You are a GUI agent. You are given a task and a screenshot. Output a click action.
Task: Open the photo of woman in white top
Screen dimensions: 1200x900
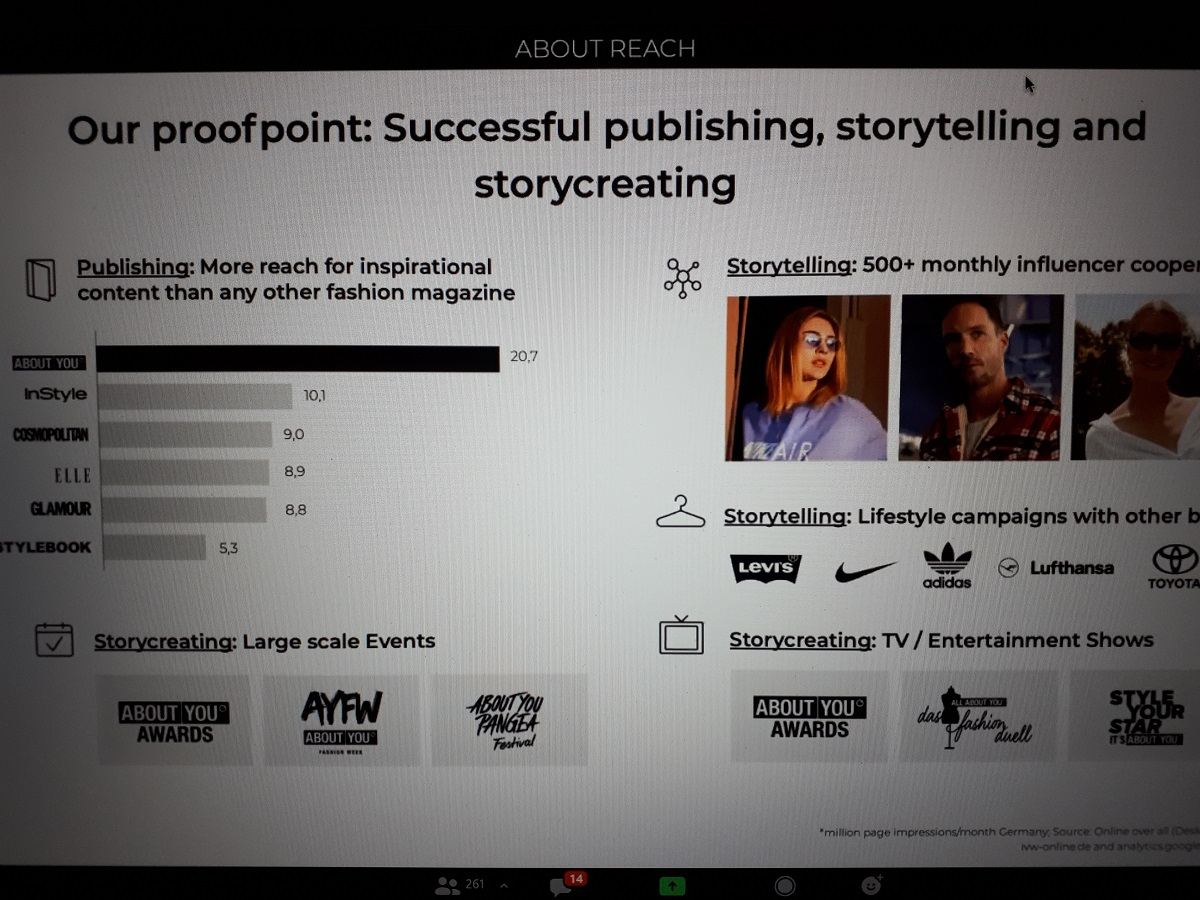point(1136,376)
